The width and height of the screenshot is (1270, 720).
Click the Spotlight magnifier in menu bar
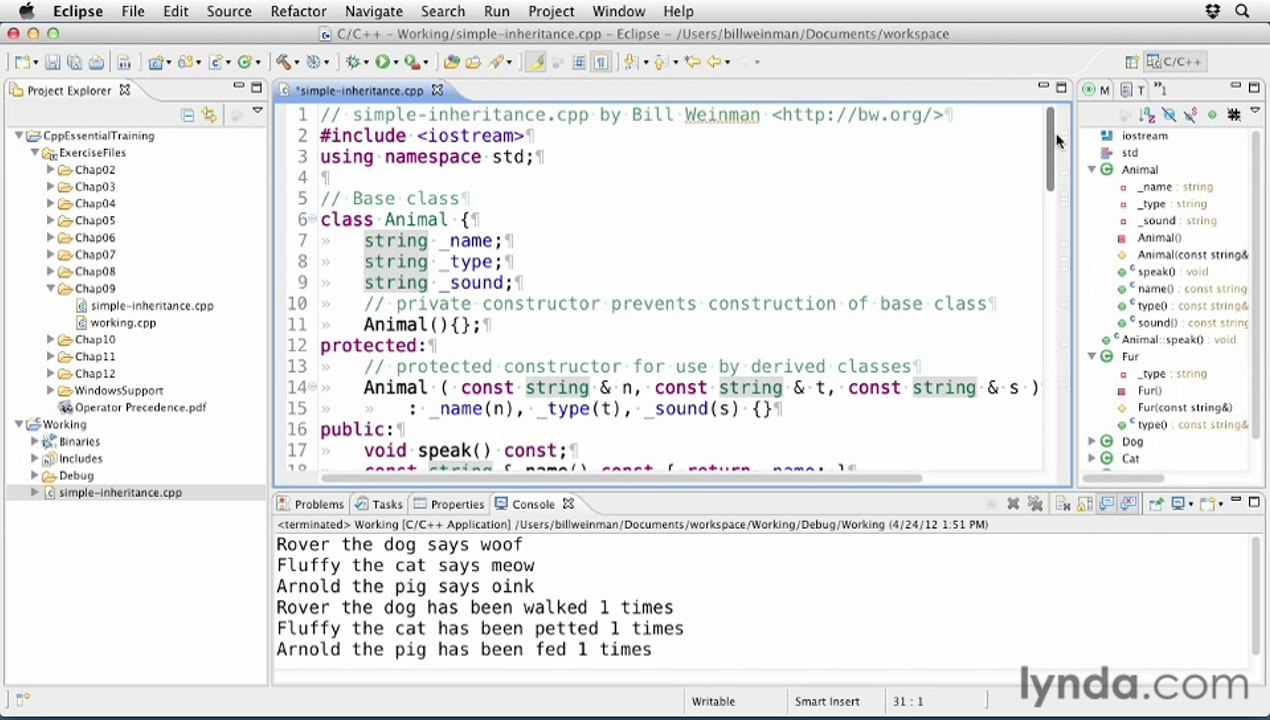[x=1242, y=11]
